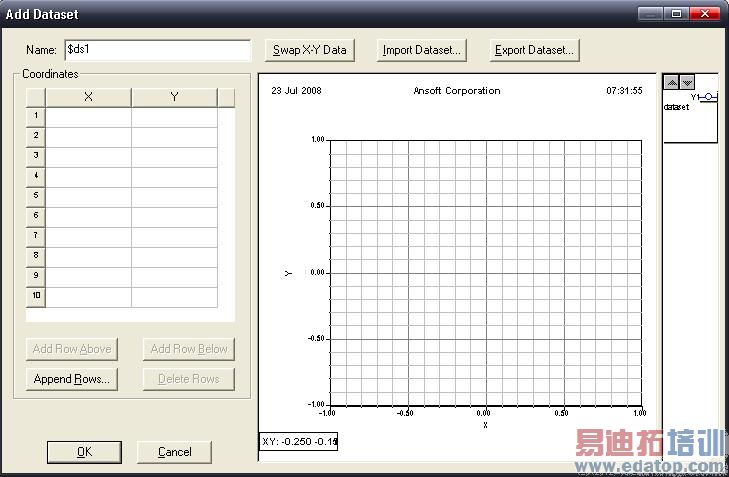Click the Y cell in row 5
Image resolution: width=729 pixels, height=477 pixels.
click(174, 197)
